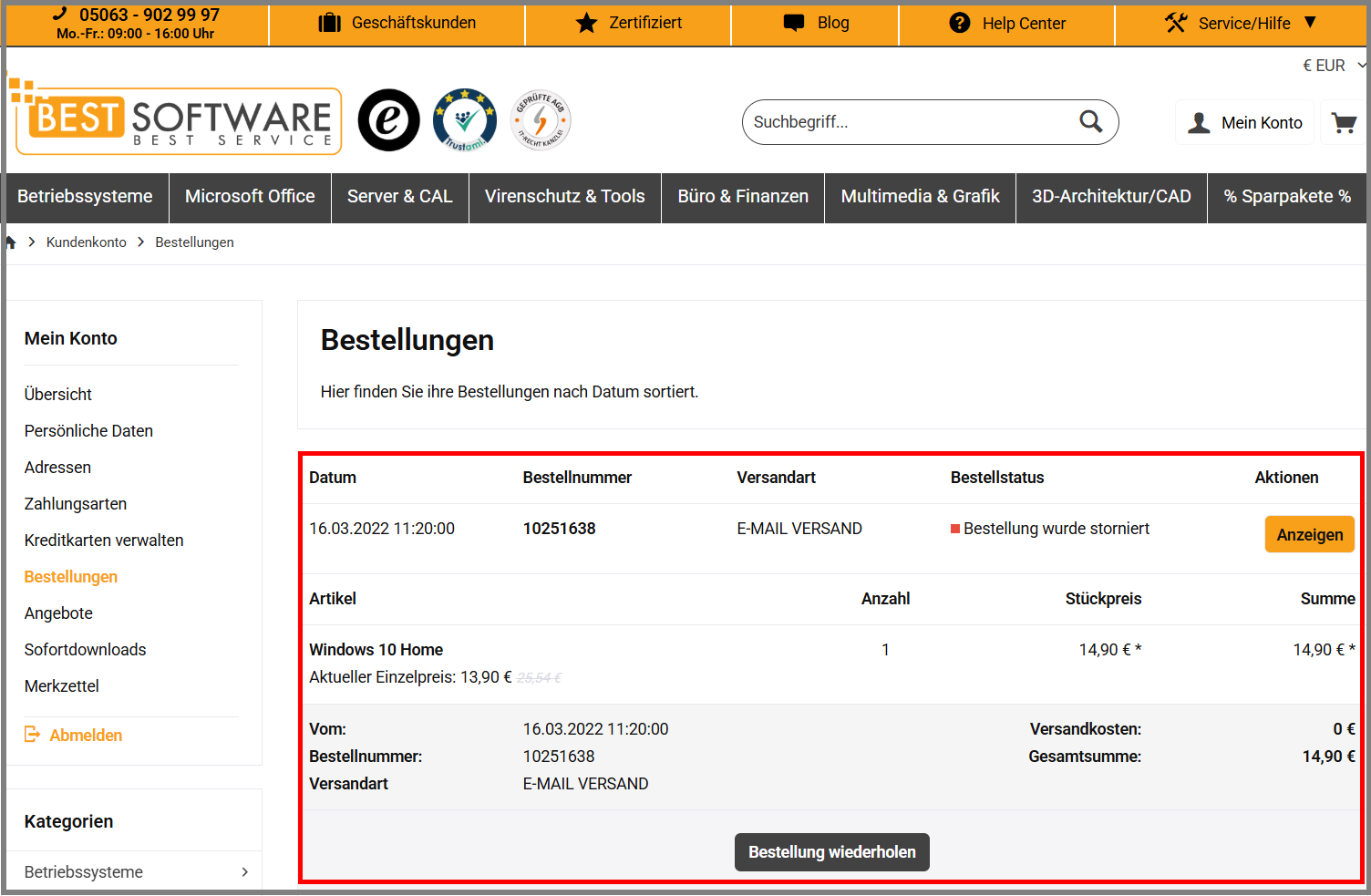Open the shopping cart
This screenshot has height=896, width=1371.
click(x=1344, y=123)
